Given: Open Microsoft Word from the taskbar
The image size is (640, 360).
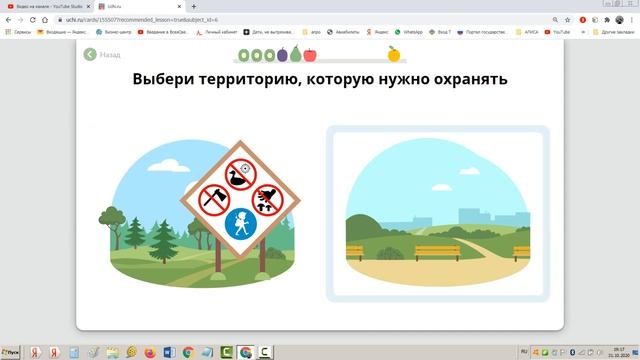Looking at the screenshot, I should pos(169,352).
